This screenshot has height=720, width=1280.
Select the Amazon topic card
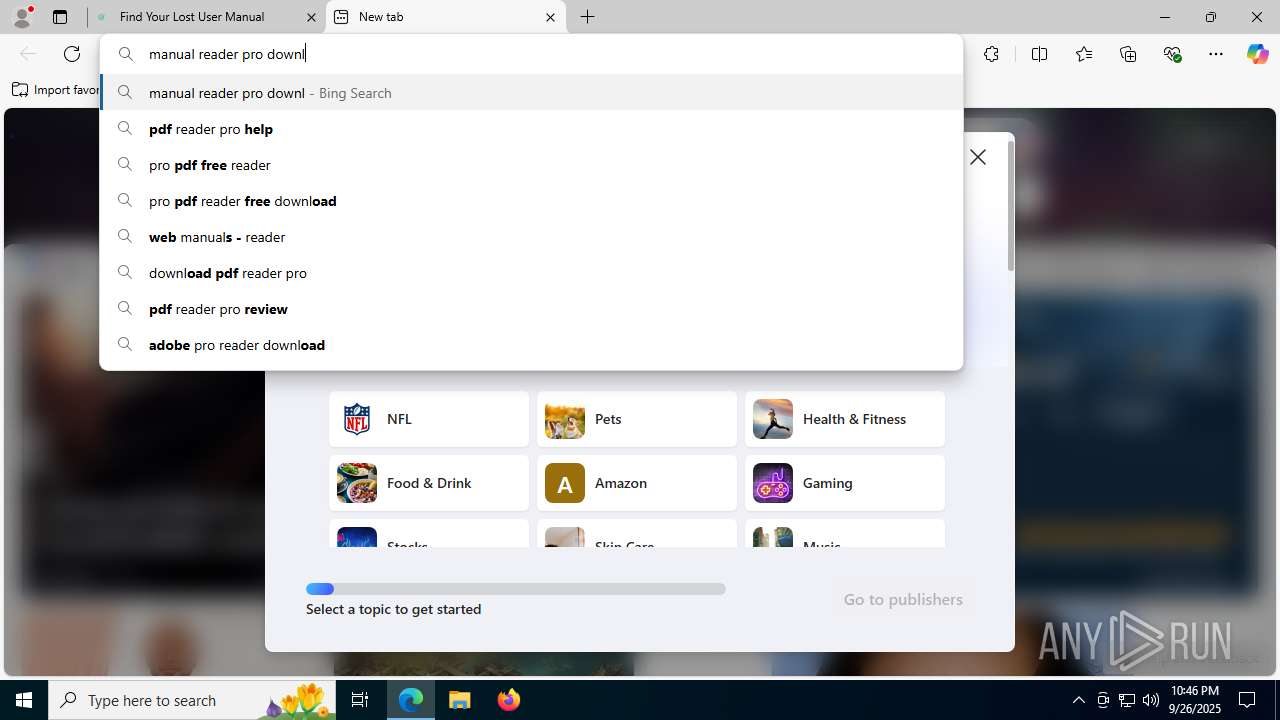click(637, 483)
